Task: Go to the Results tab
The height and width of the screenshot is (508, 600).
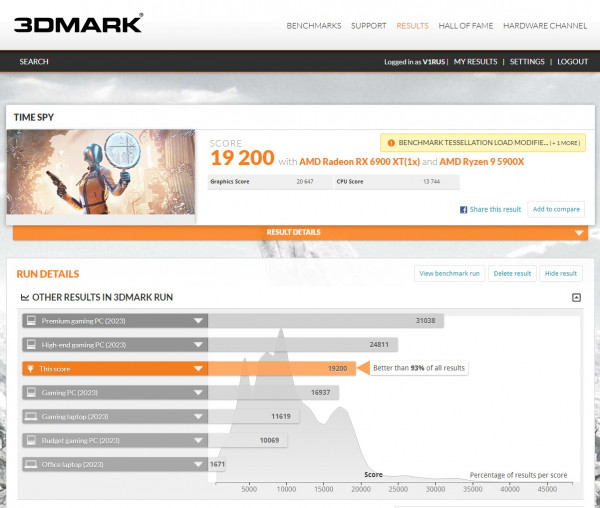Action: [x=412, y=26]
